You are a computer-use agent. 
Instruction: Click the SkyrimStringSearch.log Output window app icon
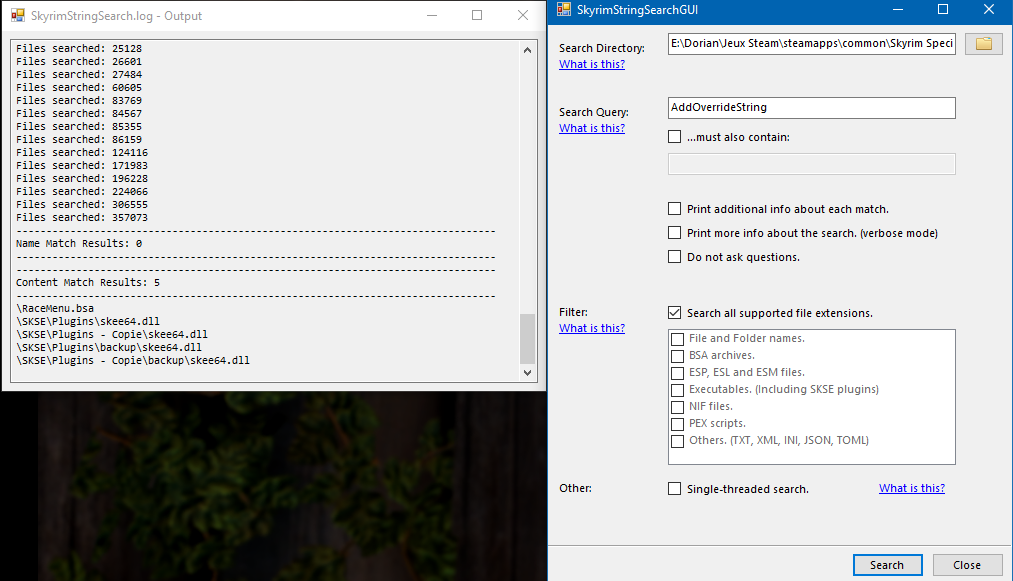[x=17, y=16]
